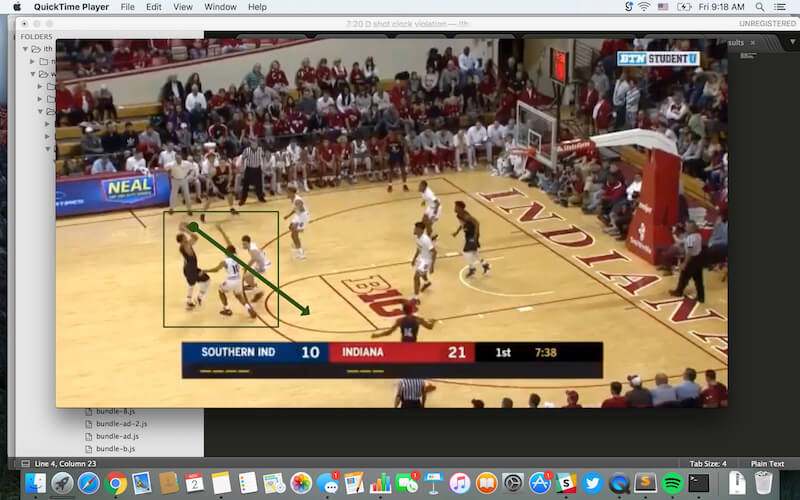Open Maps from the Dock
This screenshot has width=800, height=500.
tap(274, 483)
